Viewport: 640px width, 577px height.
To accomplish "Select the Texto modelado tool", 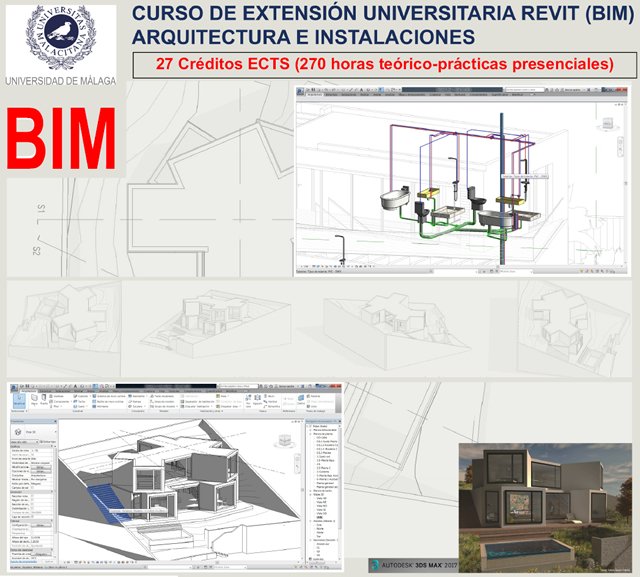I will [162, 396].
